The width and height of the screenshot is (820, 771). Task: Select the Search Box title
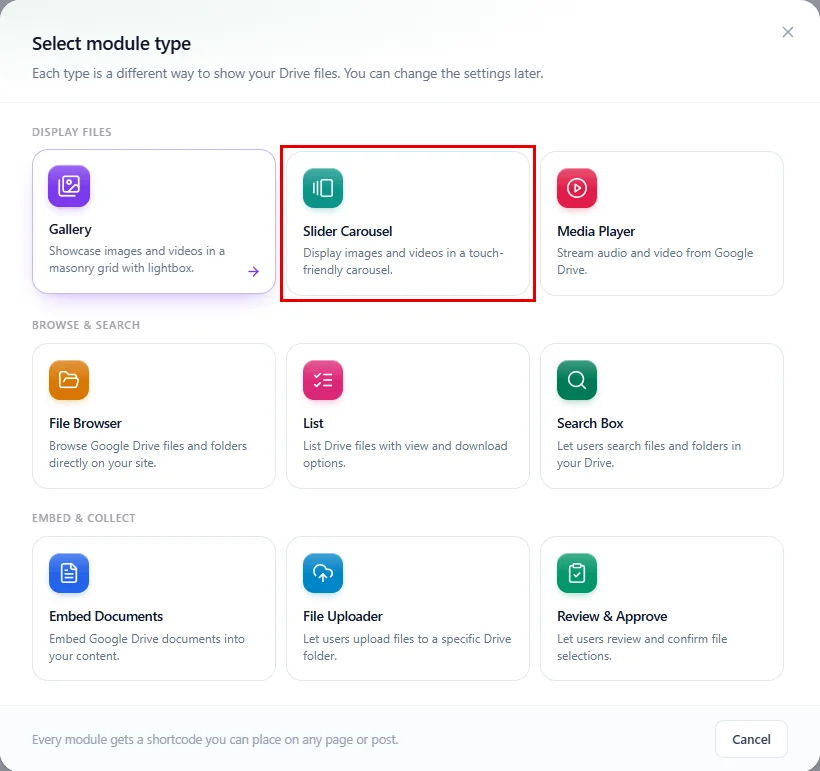pos(590,423)
